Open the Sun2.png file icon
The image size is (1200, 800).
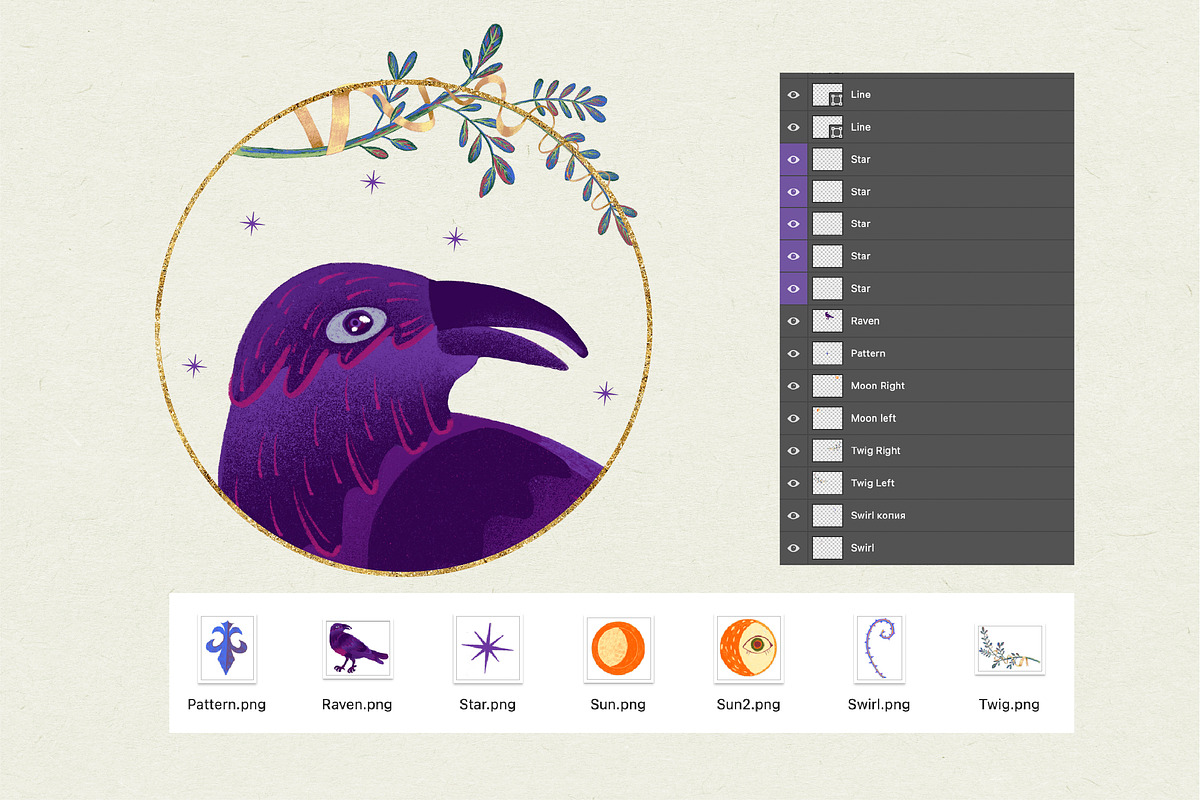pos(748,648)
